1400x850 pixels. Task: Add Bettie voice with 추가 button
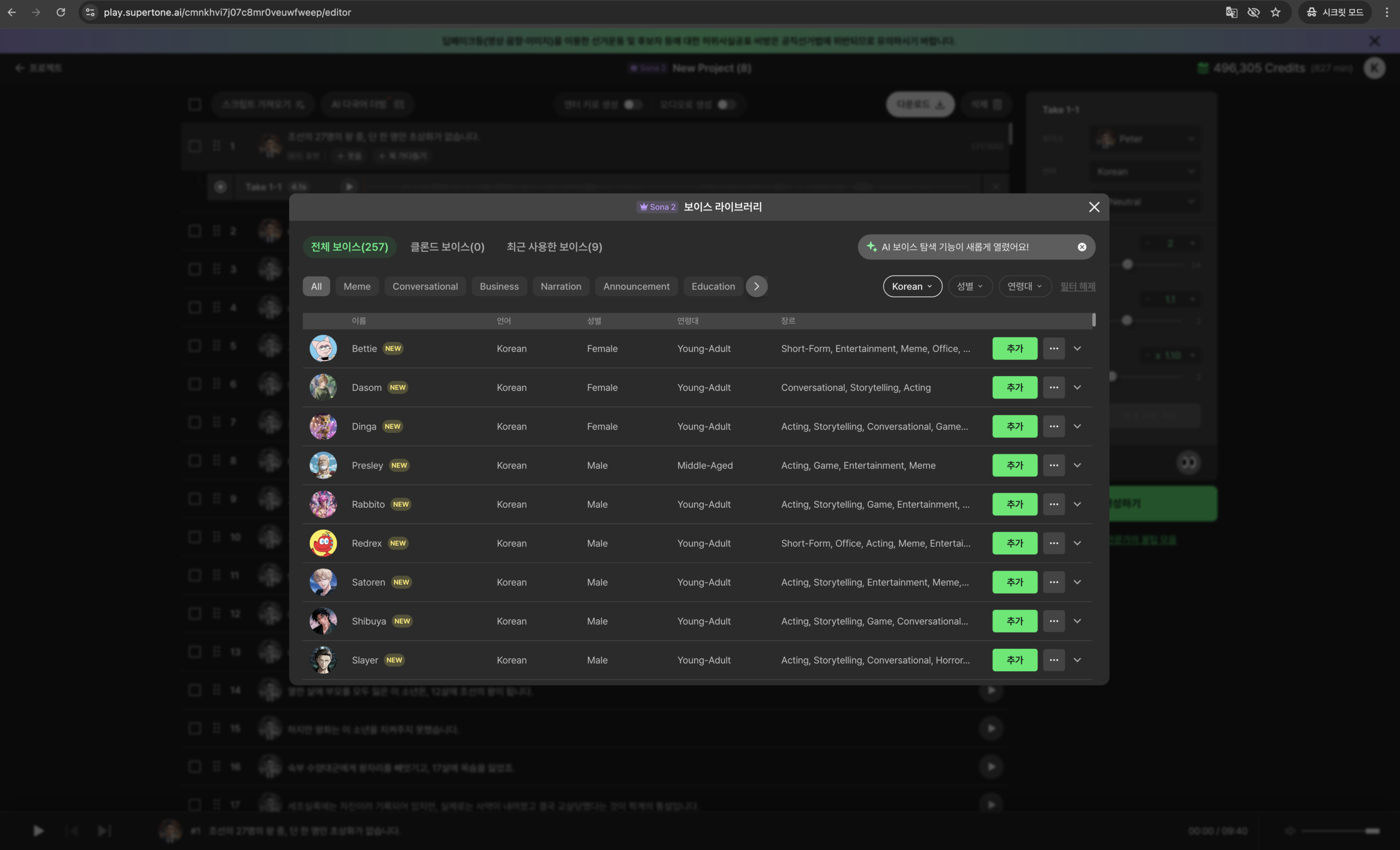[x=1014, y=349]
